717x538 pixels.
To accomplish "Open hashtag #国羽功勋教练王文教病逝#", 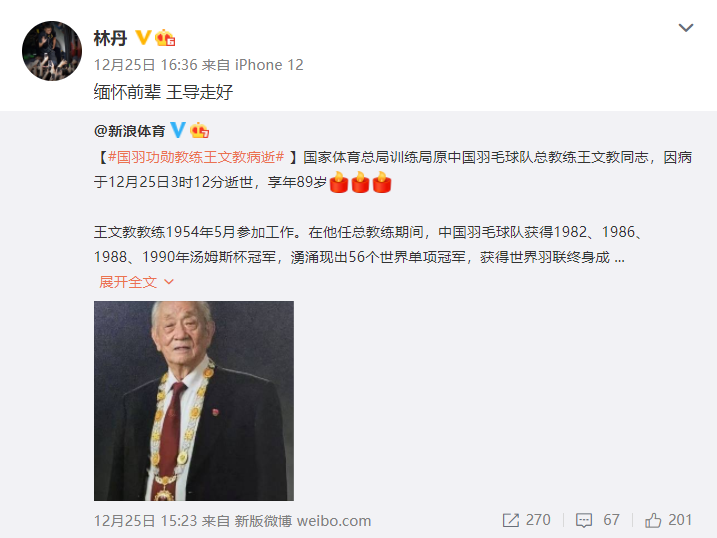I will coord(196,157).
